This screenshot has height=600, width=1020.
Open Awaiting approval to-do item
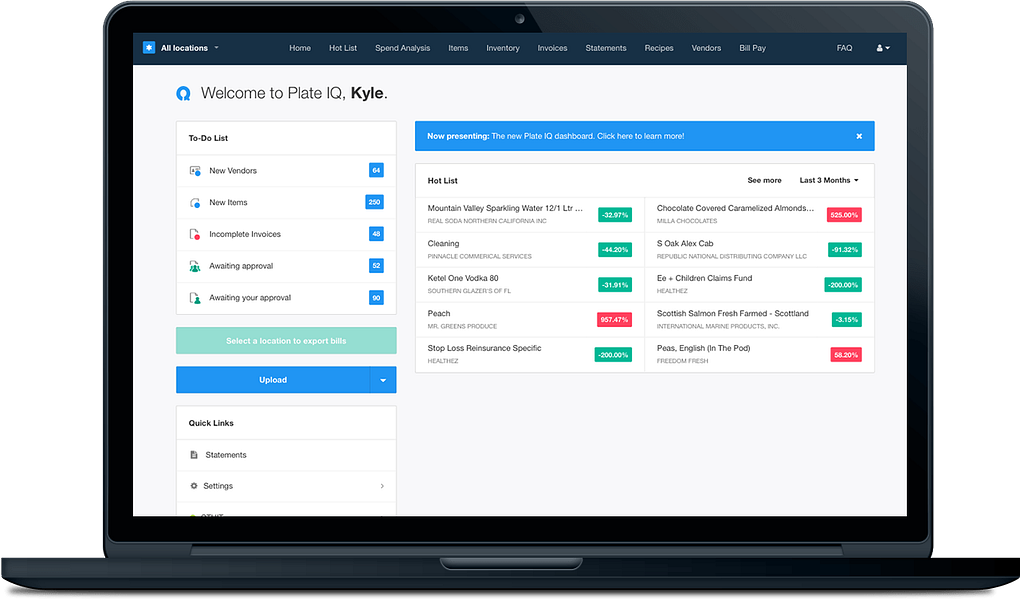(x=286, y=266)
